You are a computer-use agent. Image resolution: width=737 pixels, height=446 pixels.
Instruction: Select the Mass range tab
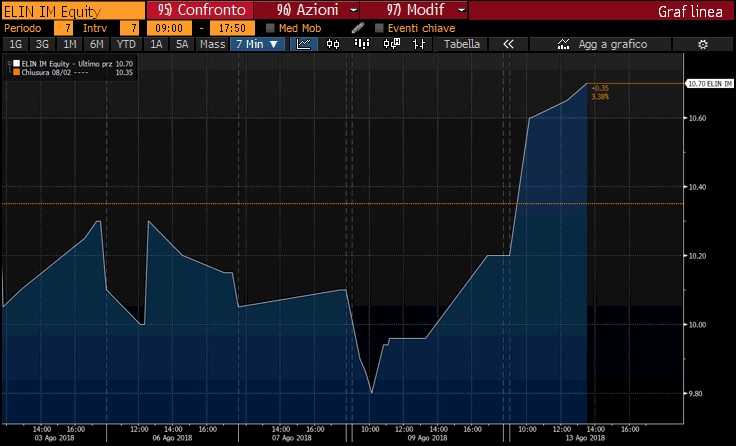212,44
